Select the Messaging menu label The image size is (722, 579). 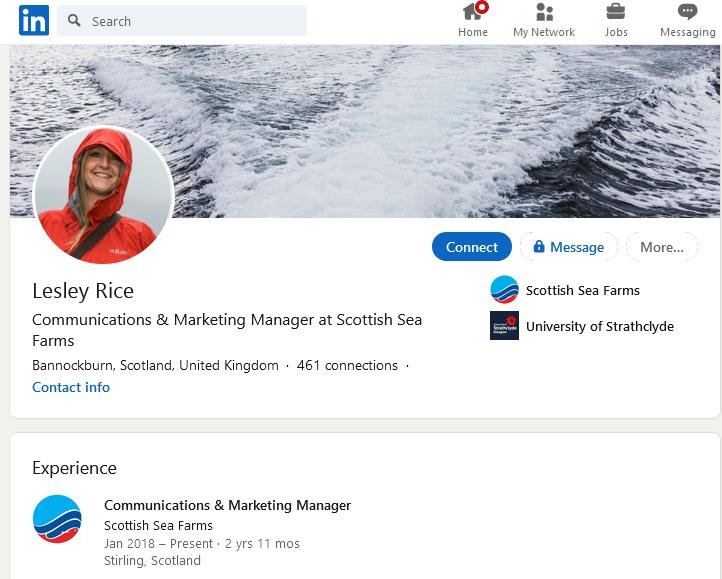point(688,32)
